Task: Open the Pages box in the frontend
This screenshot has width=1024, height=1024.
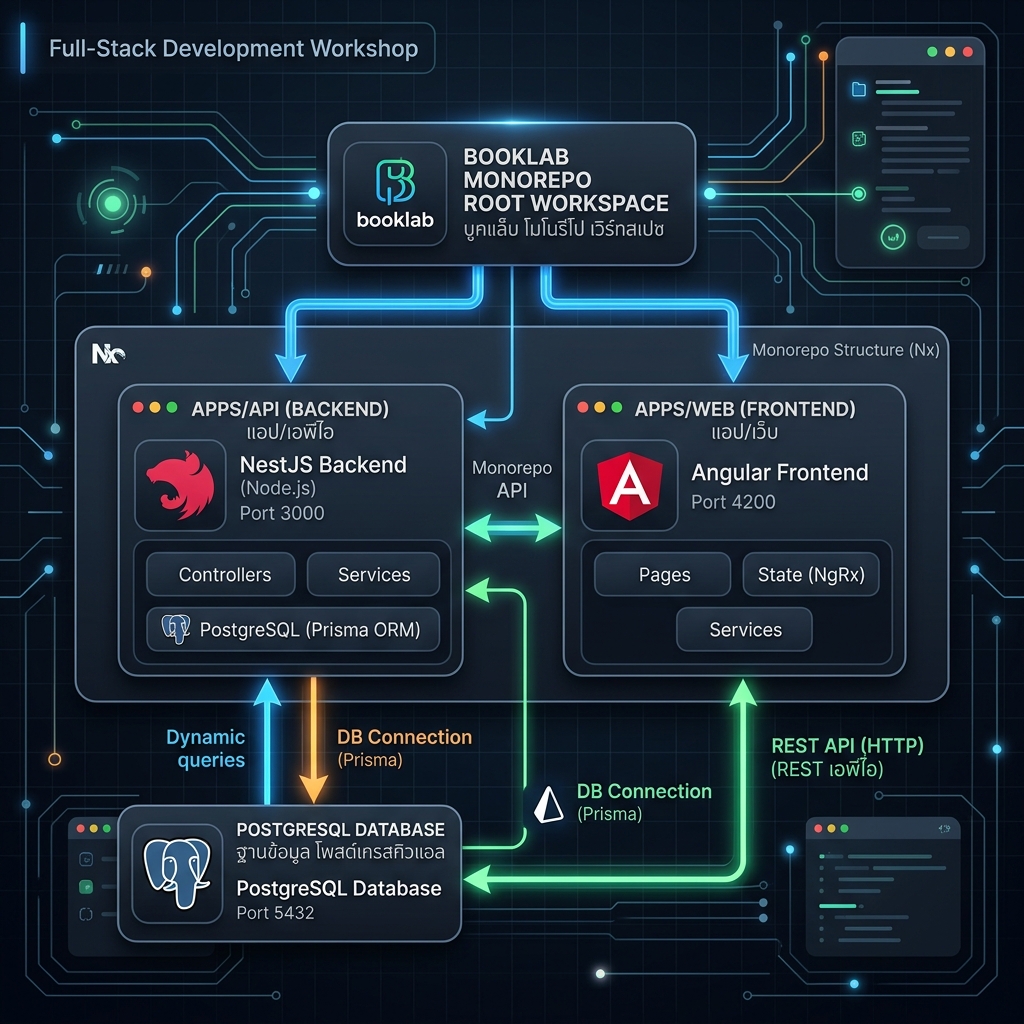Action: pos(662,575)
